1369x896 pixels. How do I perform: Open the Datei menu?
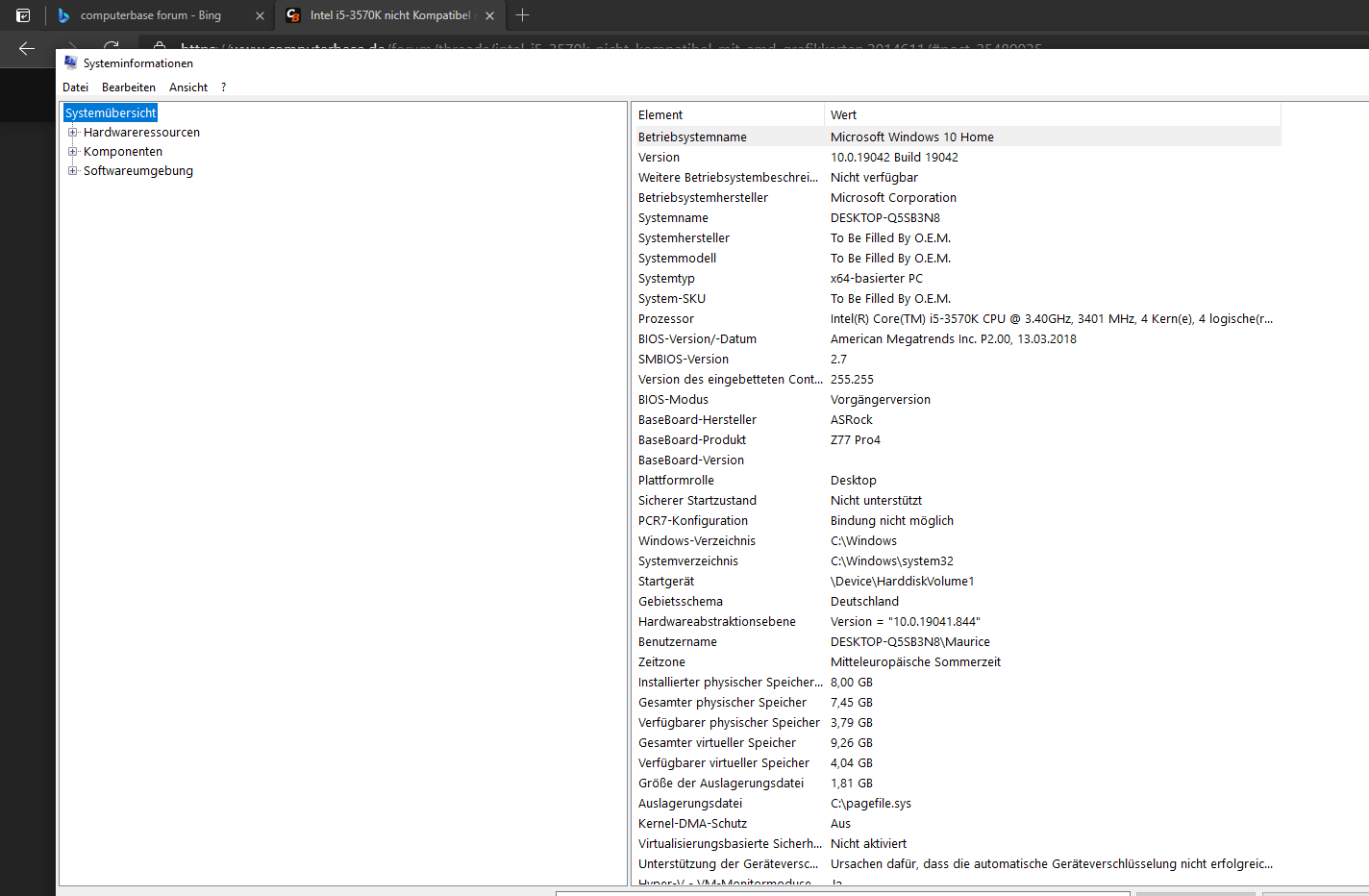75,87
